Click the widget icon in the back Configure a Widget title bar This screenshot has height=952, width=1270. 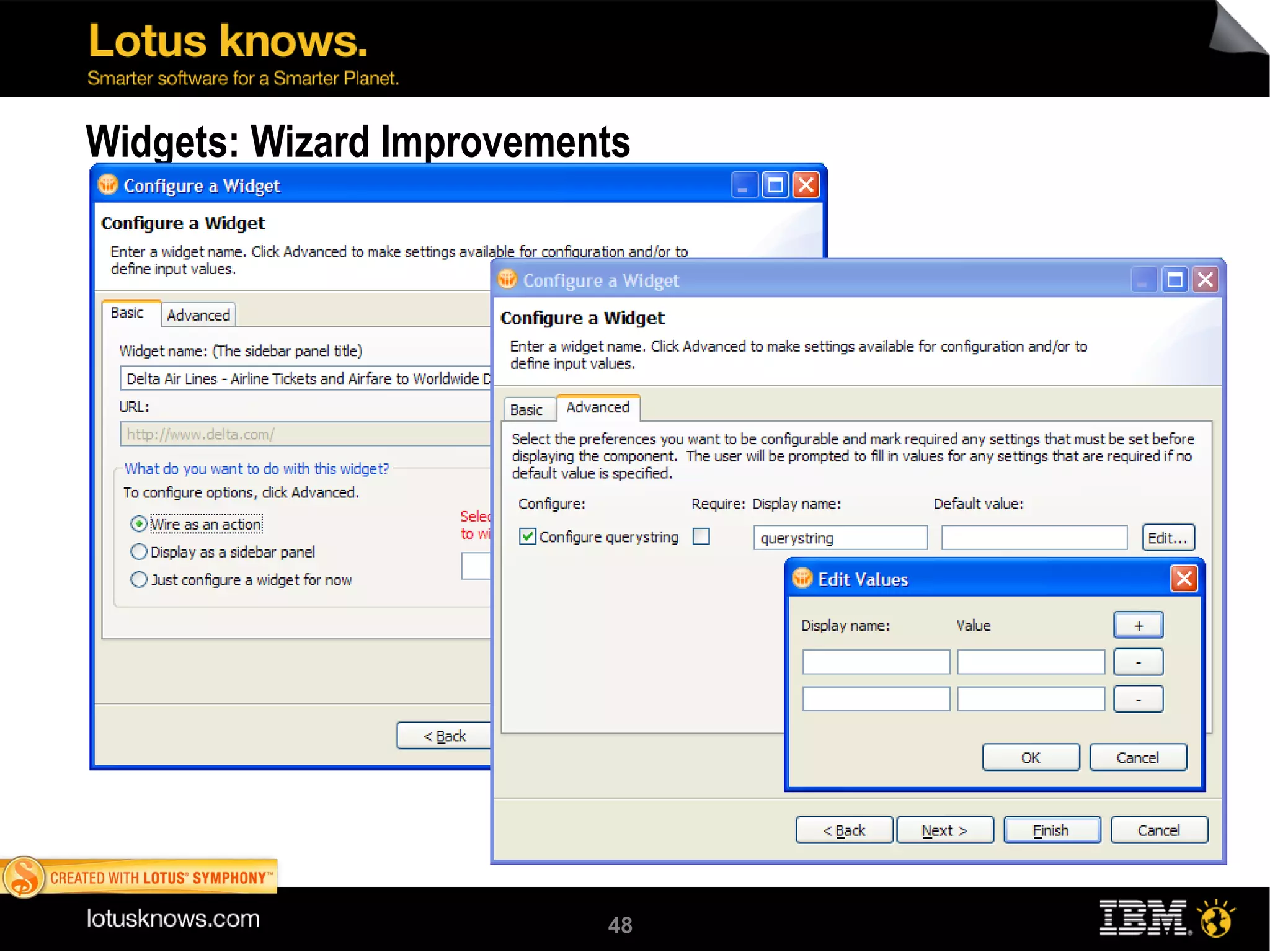pos(108,185)
